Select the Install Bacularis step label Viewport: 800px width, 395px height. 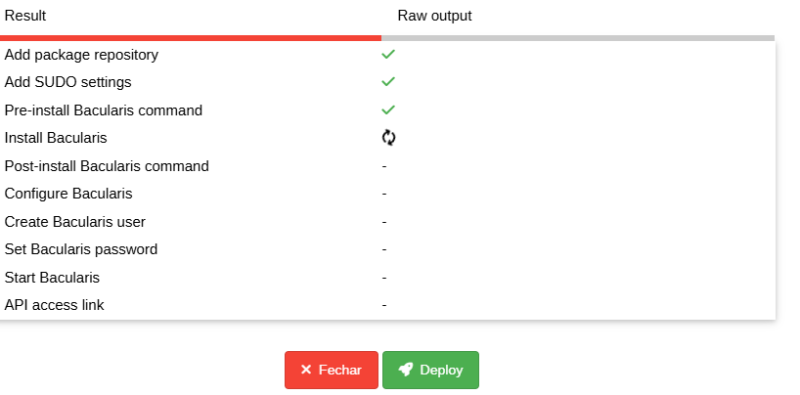coord(56,138)
